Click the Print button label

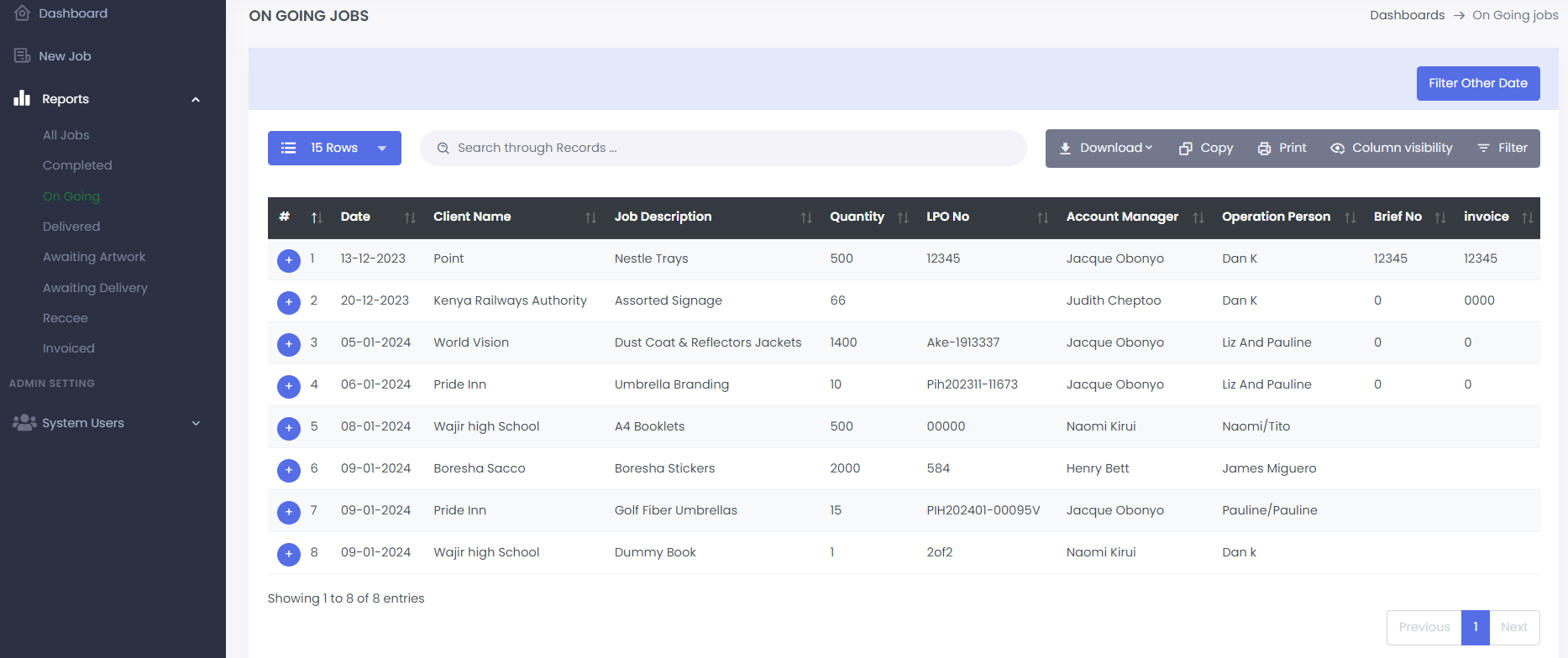pyautogui.click(x=1293, y=148)
